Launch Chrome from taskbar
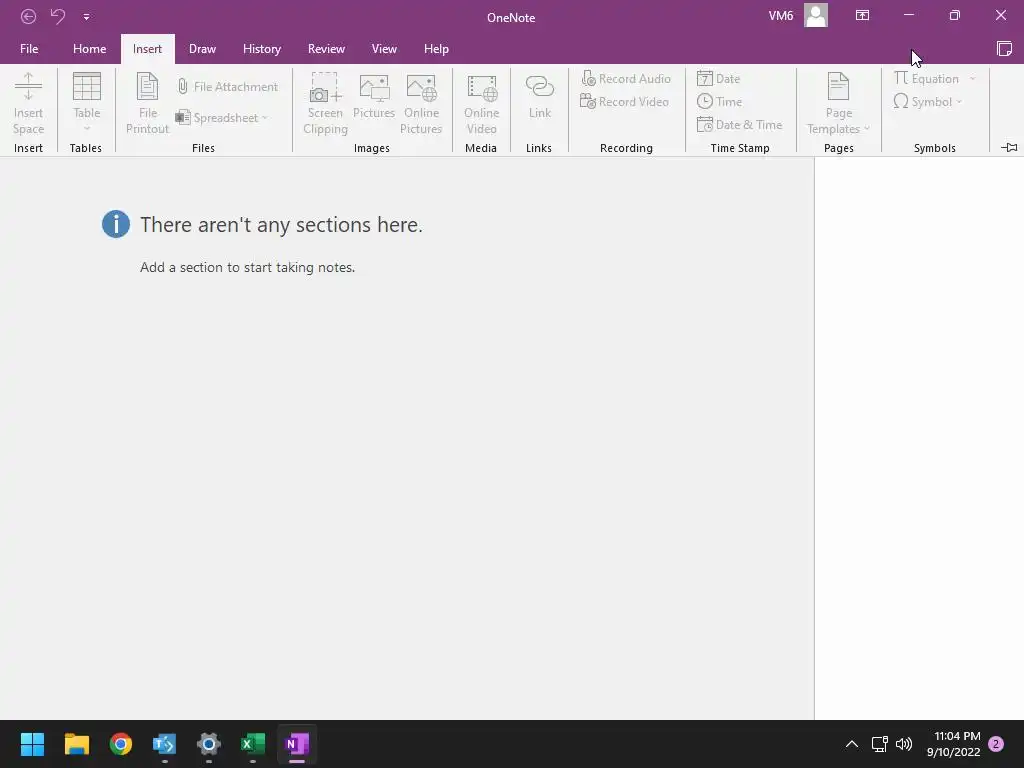The height and width of the screenshot is (768, 1024). [121, 744]
